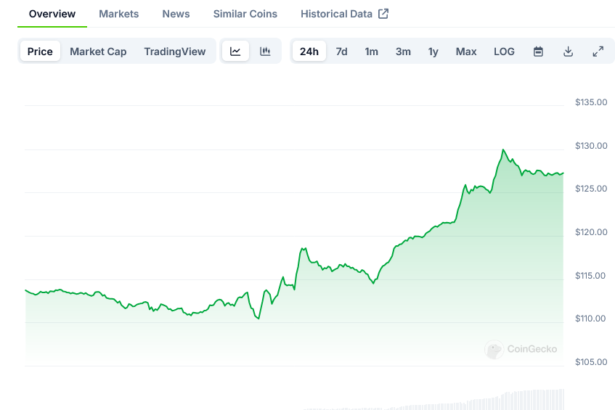Image resolution: width=615 pixels, height=410 pixels.
Task: View the Similar Coins tab
Action: pyautogui.click(x=245, y=14)
